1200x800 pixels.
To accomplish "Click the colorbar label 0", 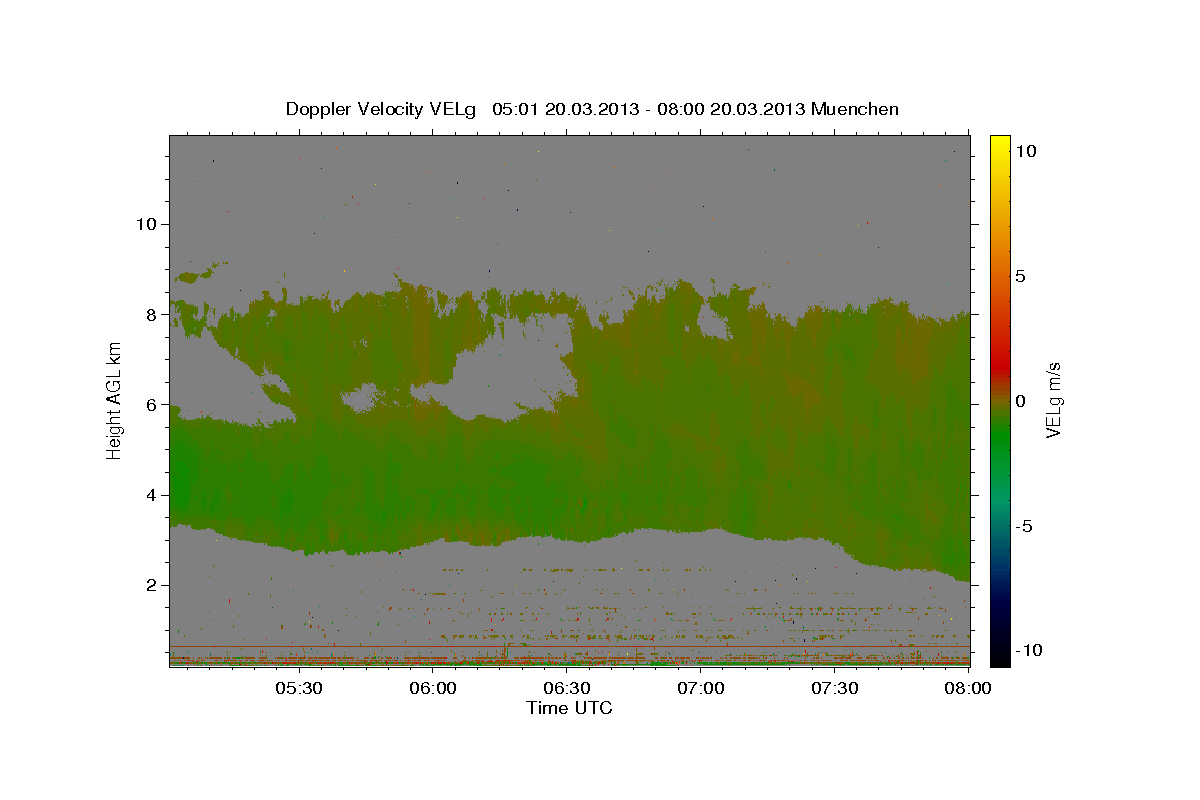I will tap(1020, 401).
